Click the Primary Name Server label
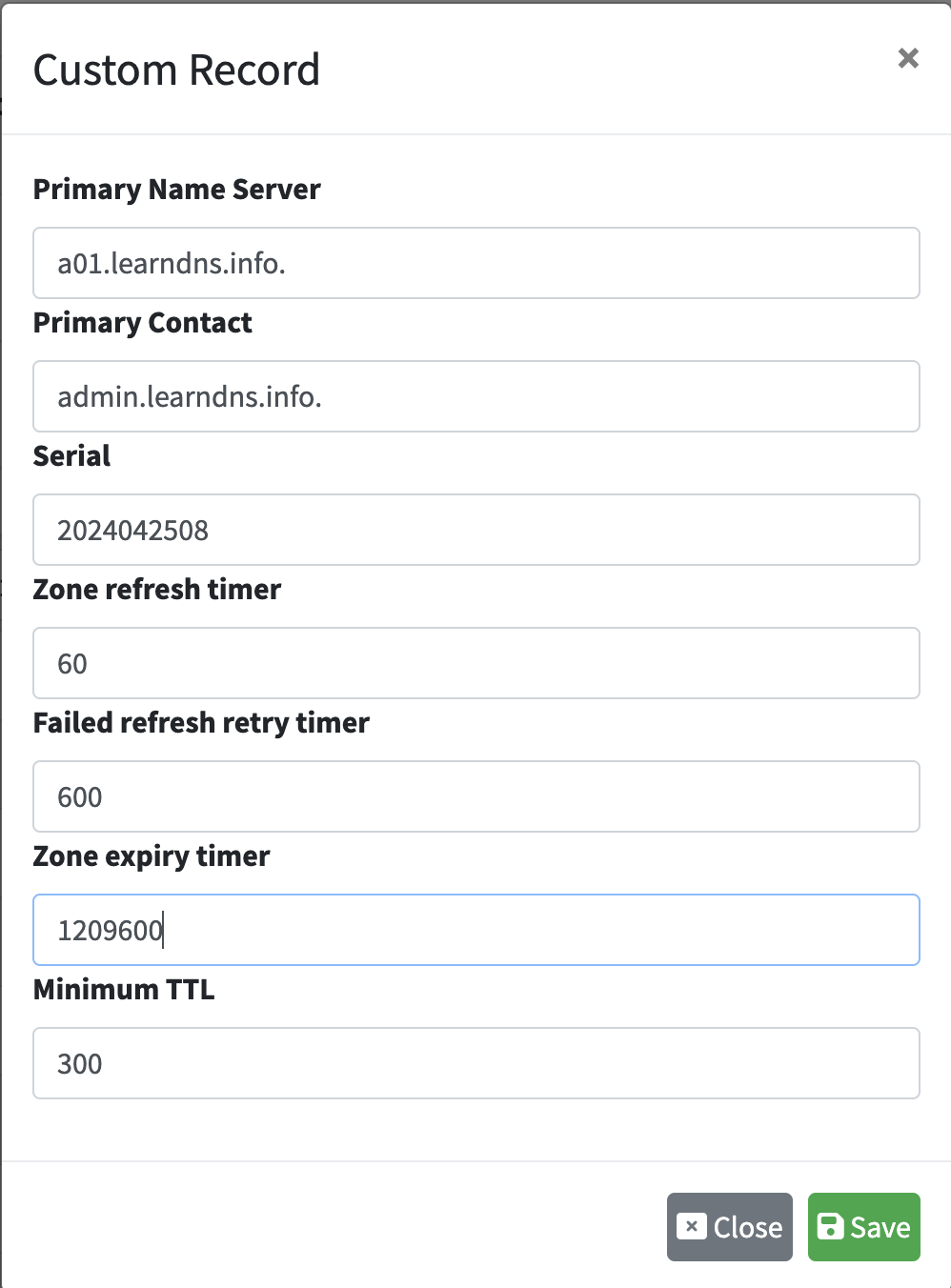 pyautogui.click(x=177, y=190)
